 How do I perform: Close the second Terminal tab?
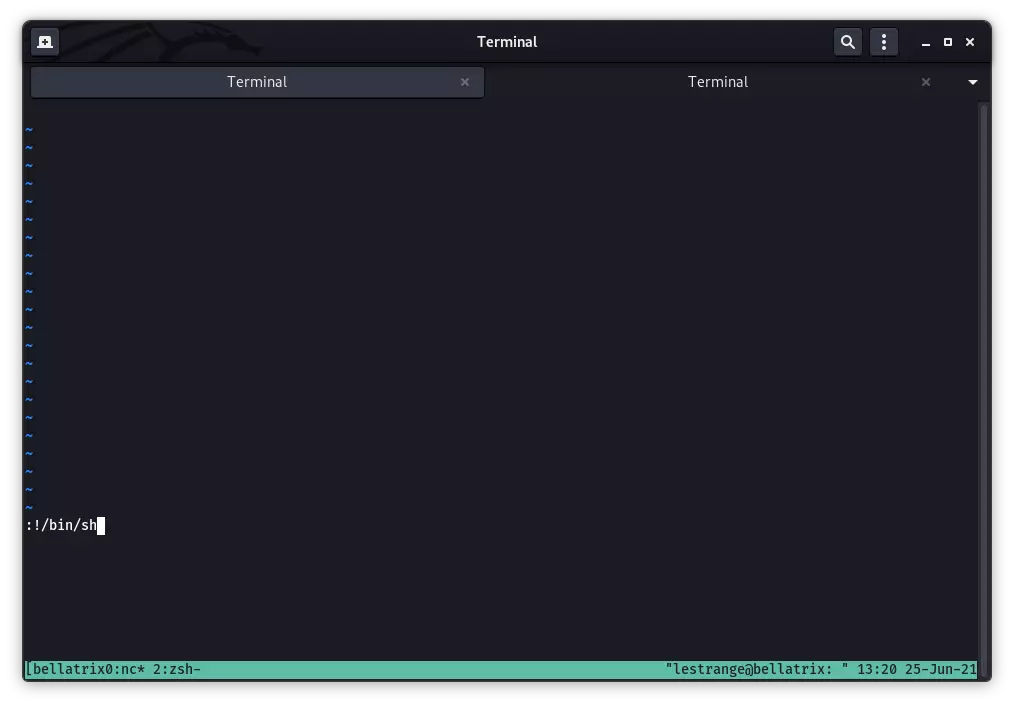pos(926,82)
